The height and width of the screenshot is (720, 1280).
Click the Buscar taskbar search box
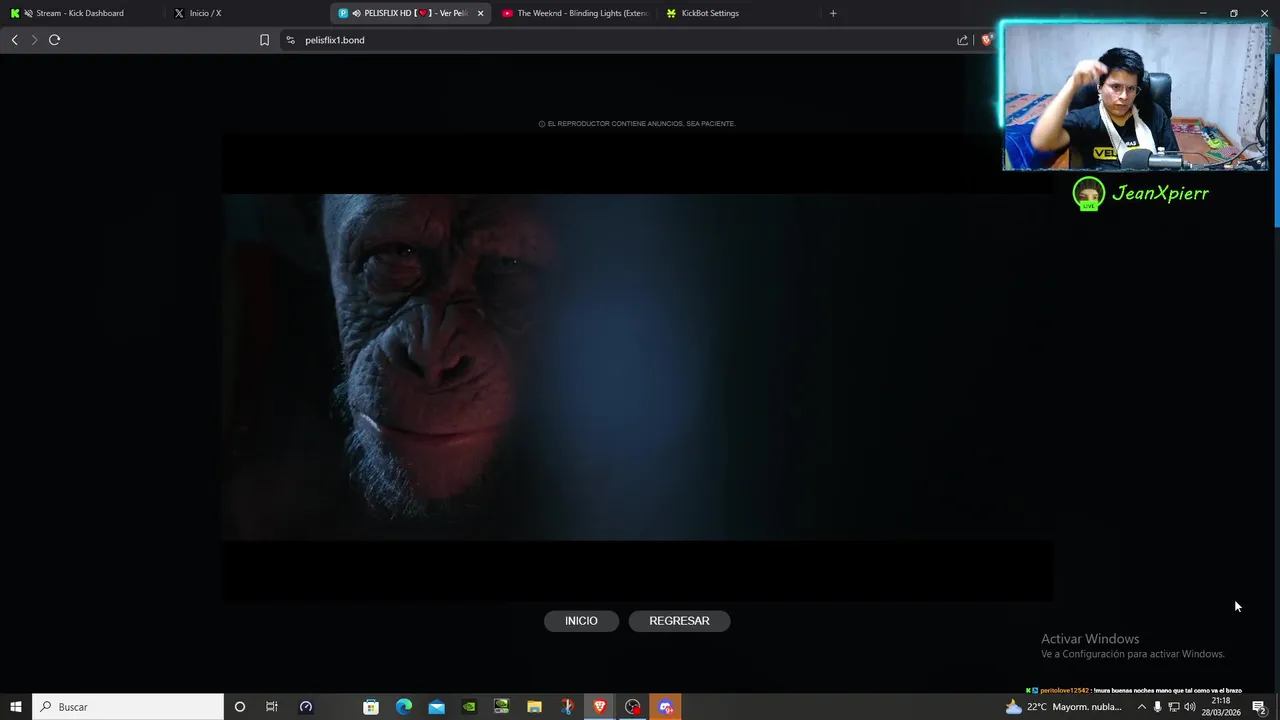(x=128, y=707)
